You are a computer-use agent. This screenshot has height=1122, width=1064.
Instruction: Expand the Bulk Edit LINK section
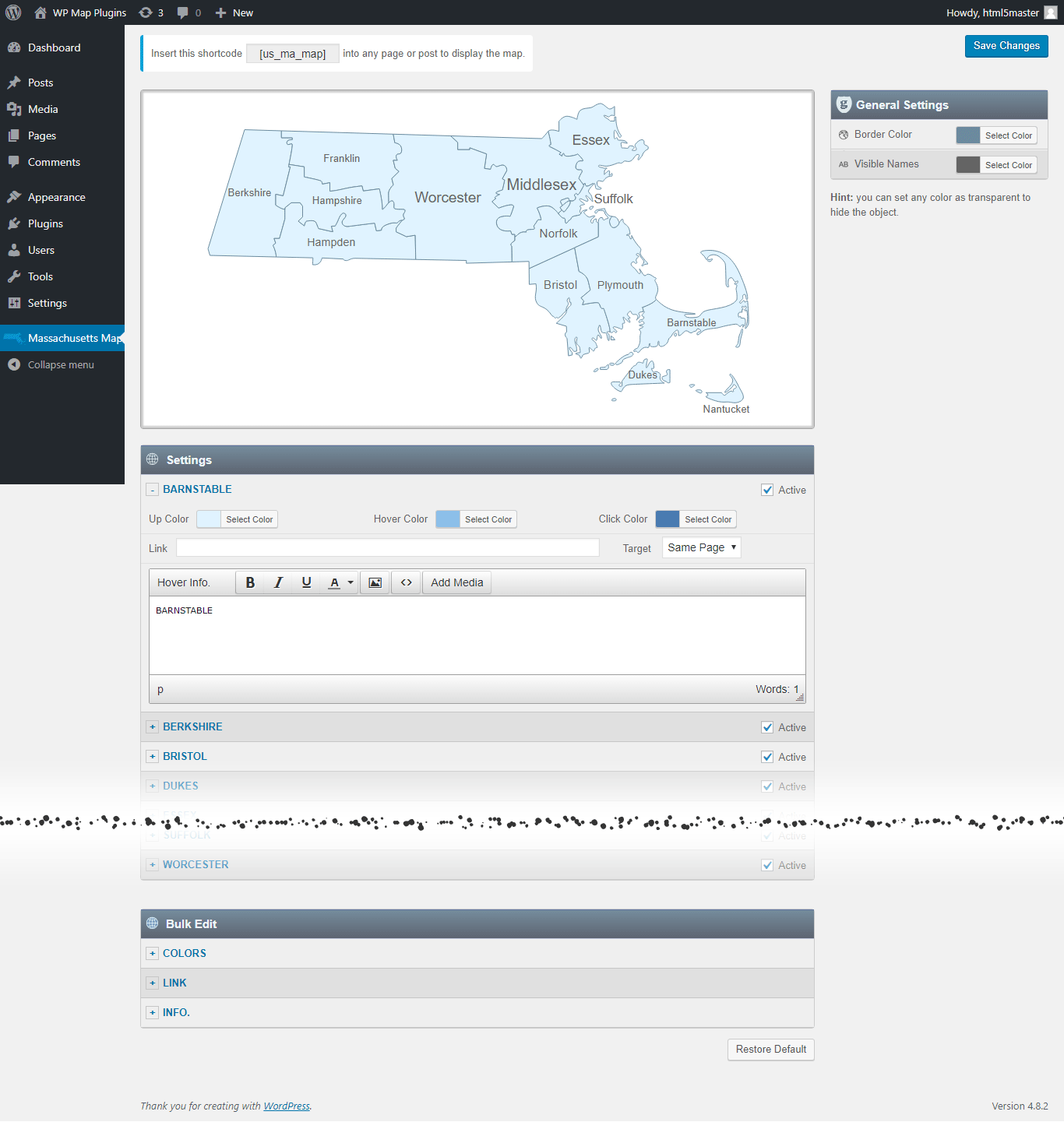point(153,983)
